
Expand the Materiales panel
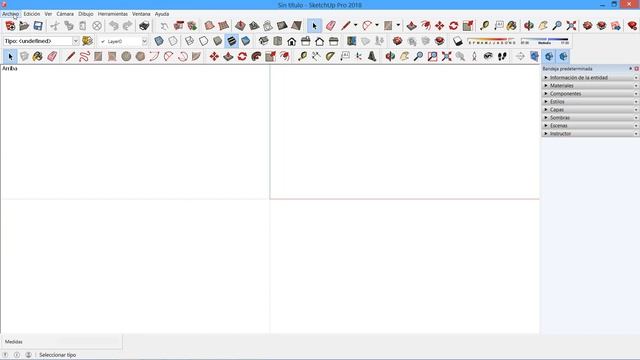coord(591,86)
